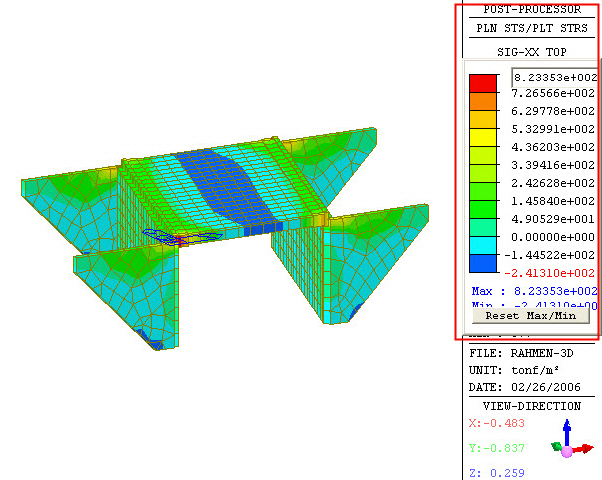Click the X:-0.483 view value
Screen dimensions: 602x480
tap(497, 423)
